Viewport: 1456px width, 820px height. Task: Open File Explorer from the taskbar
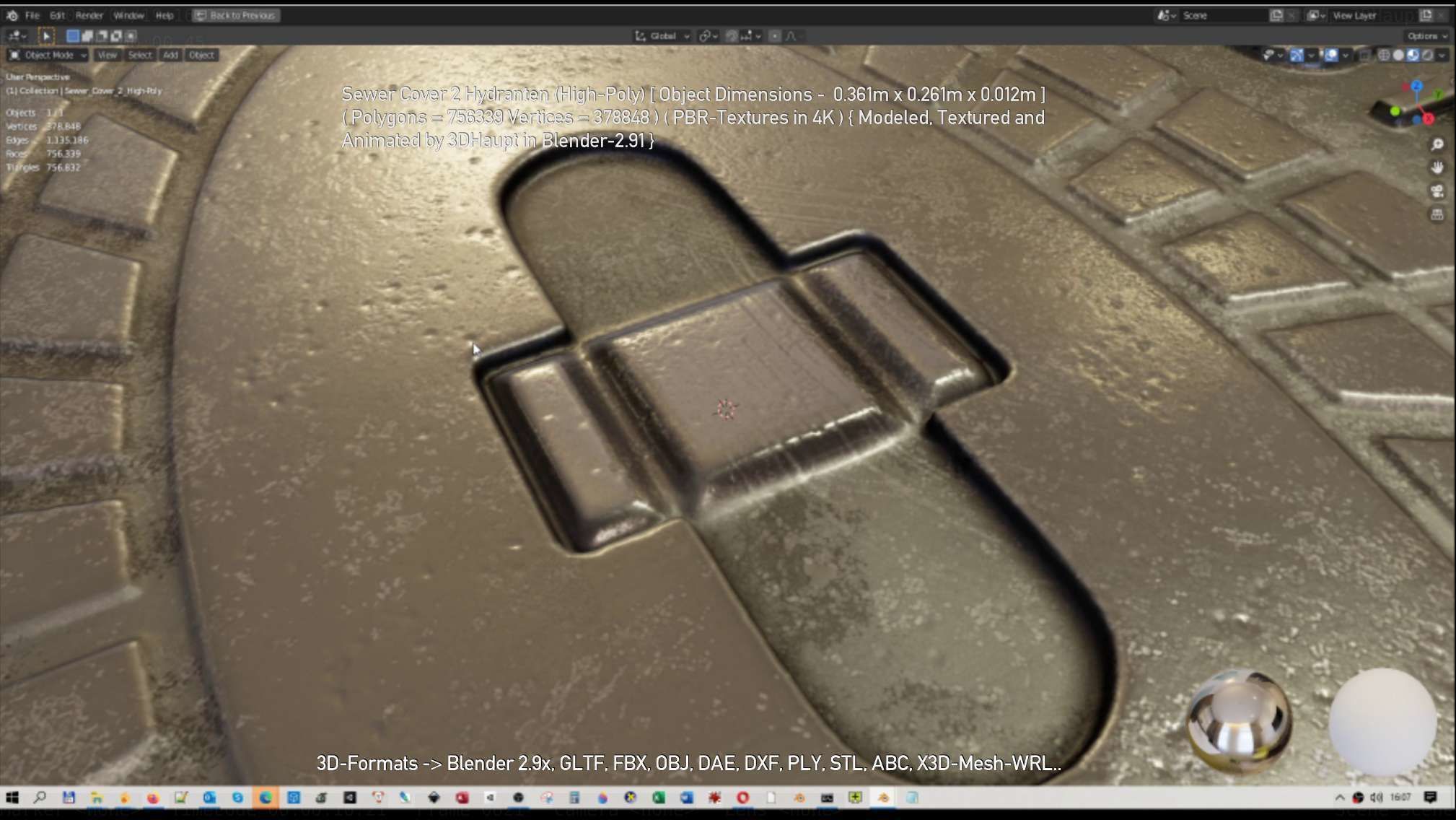[x=97, y=798]
